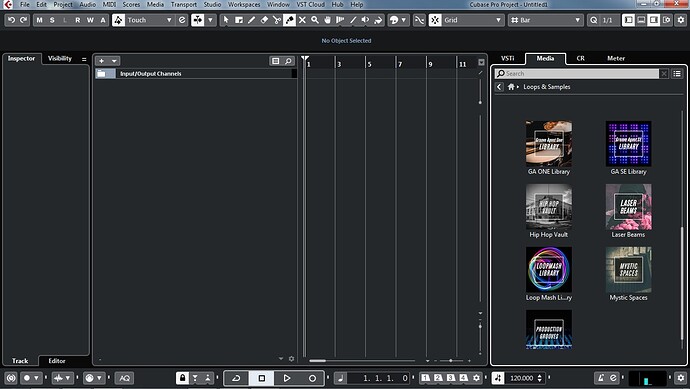Switch to Meter tab
This screenshot has height=389, width=690.
pyautogui.click(x=616, y=58)
